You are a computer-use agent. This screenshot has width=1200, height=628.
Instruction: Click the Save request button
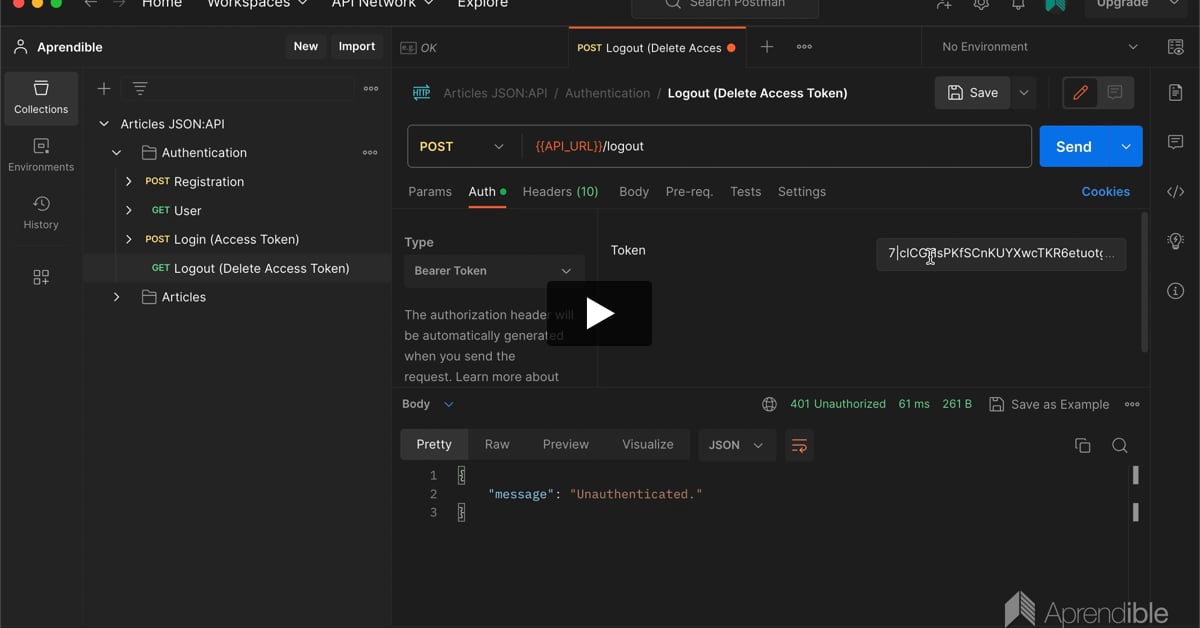pos(973,93)
